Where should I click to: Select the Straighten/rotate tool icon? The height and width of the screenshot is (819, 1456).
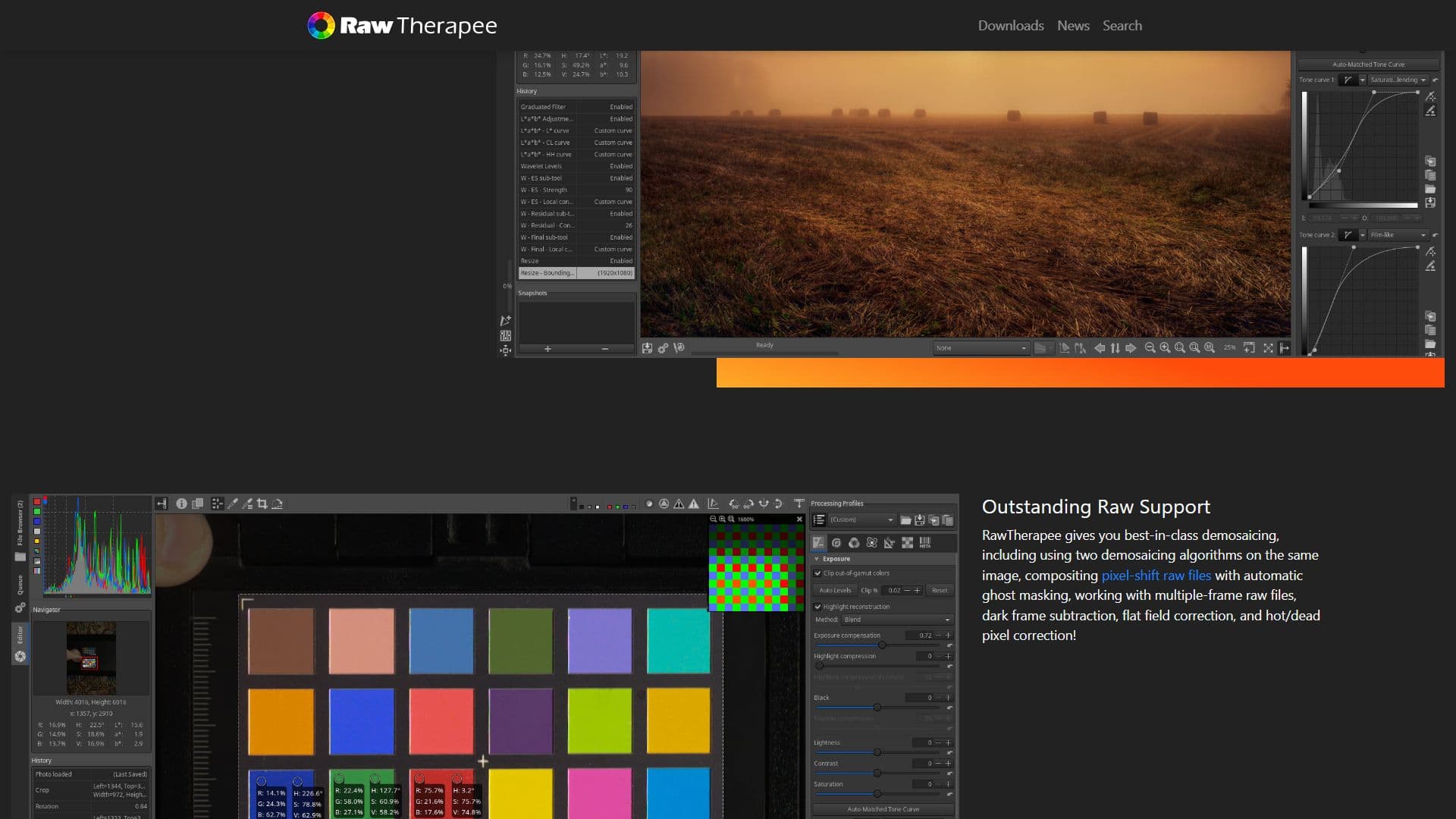point(278,504)
